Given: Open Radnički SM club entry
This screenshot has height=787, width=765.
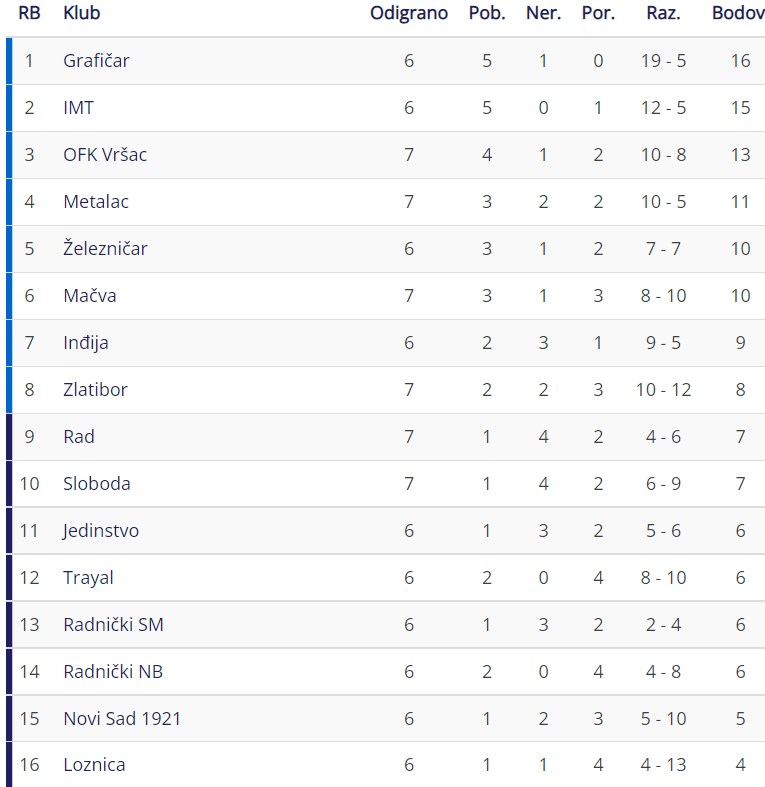Looking at the screenshot, I should [113, 625].
